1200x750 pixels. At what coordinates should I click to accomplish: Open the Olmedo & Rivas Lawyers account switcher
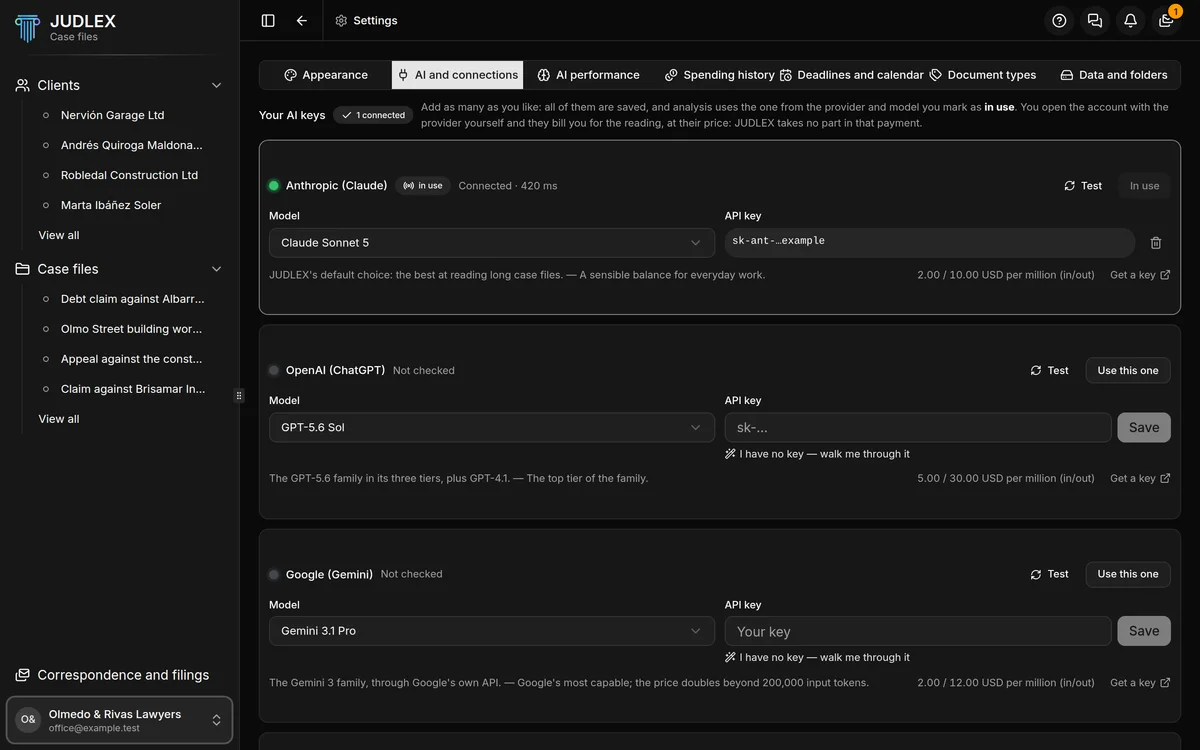coord(120,720)
